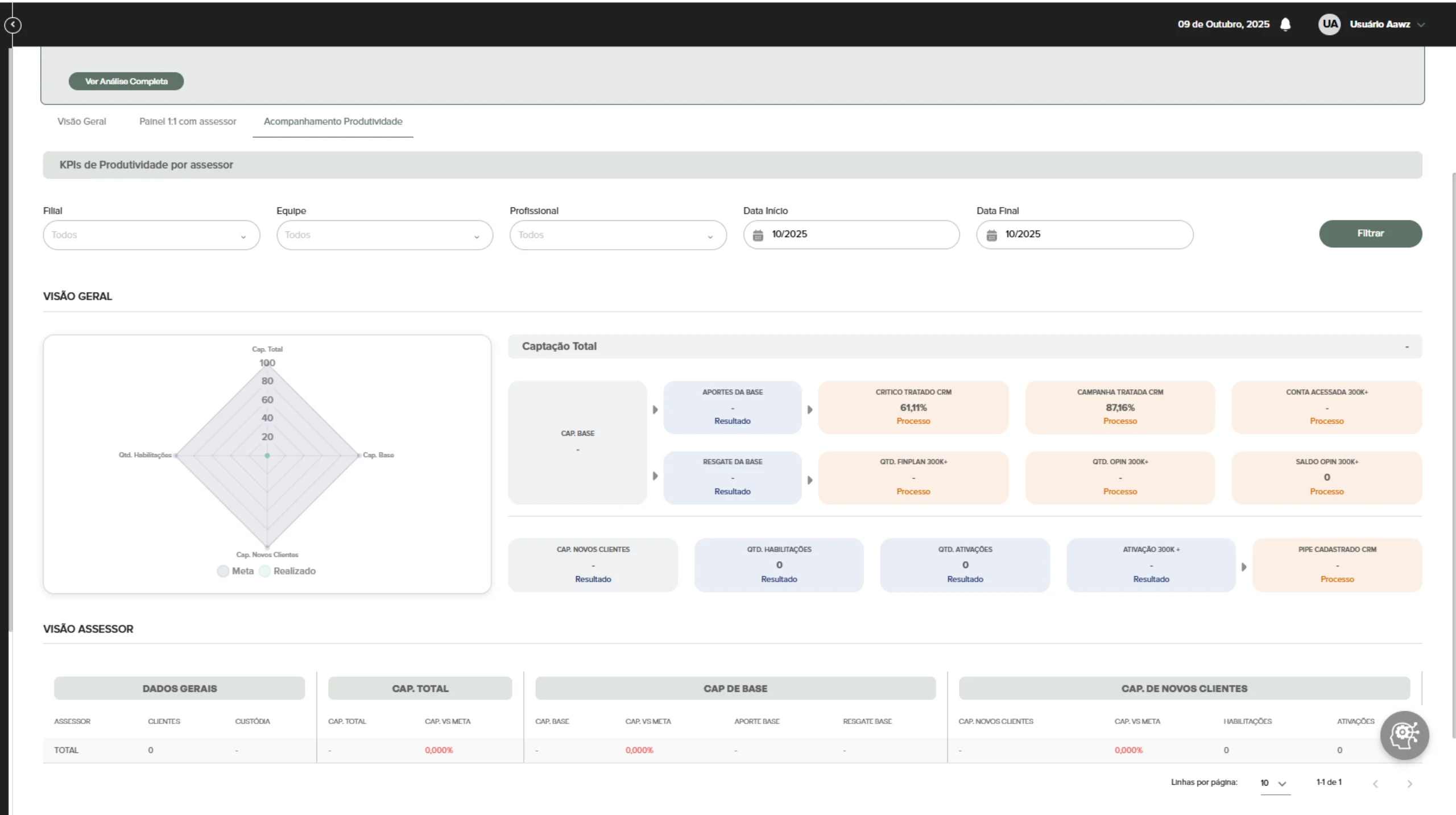This screenshot has height=815, width=1456.
Task: Click the Data Início calendar icon
Action: [x=758, y=235]
